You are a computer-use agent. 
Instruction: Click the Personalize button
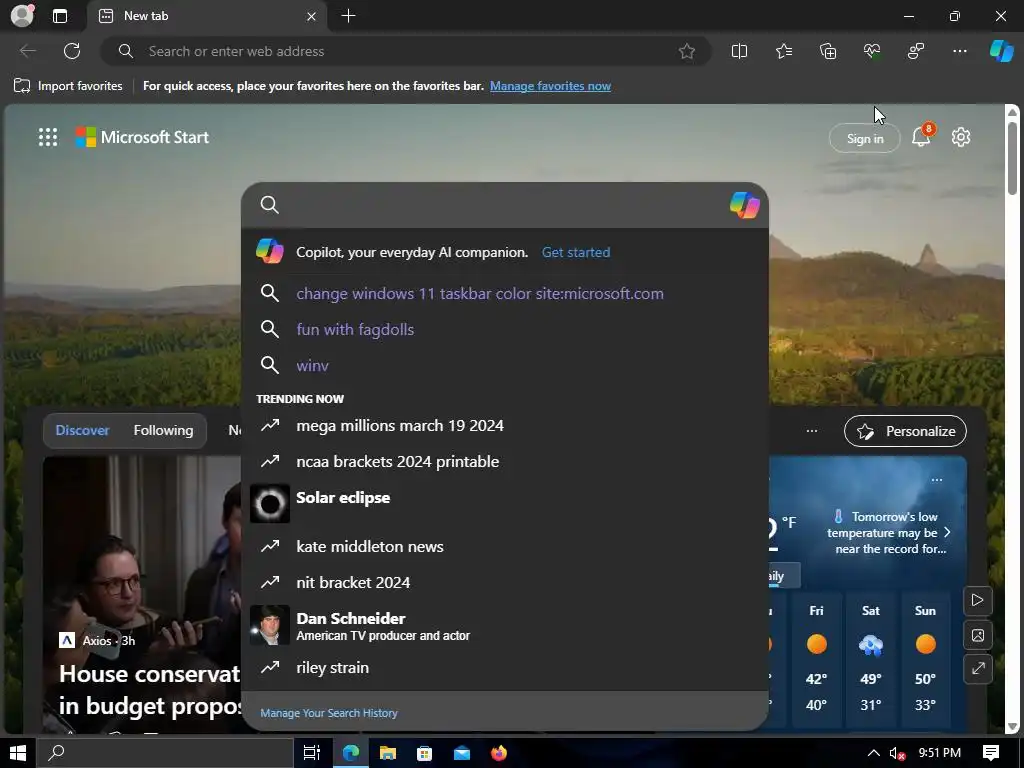[905, 431]
